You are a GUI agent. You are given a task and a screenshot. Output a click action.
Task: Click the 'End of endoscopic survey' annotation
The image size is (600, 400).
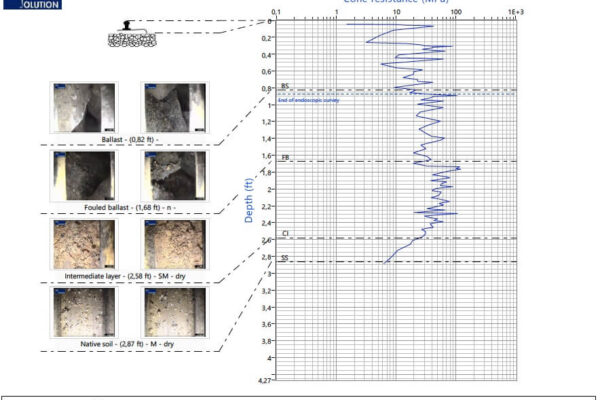(308, 100)
